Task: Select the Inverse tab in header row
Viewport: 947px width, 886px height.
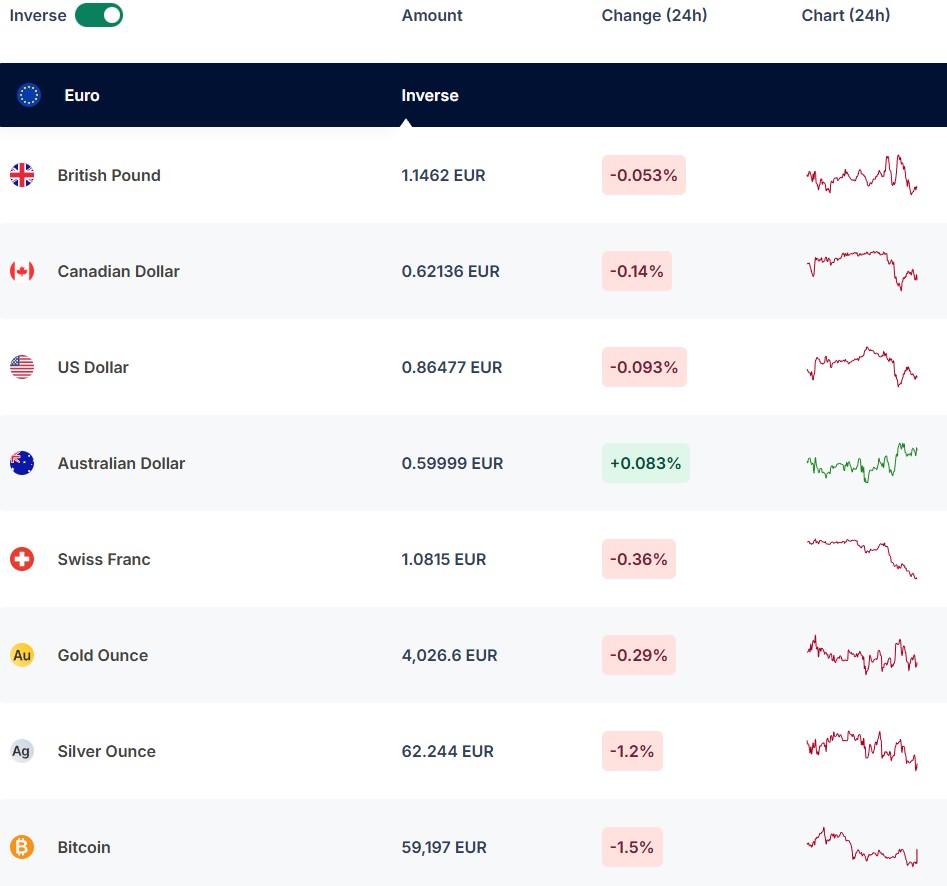Action: point(430,95)
